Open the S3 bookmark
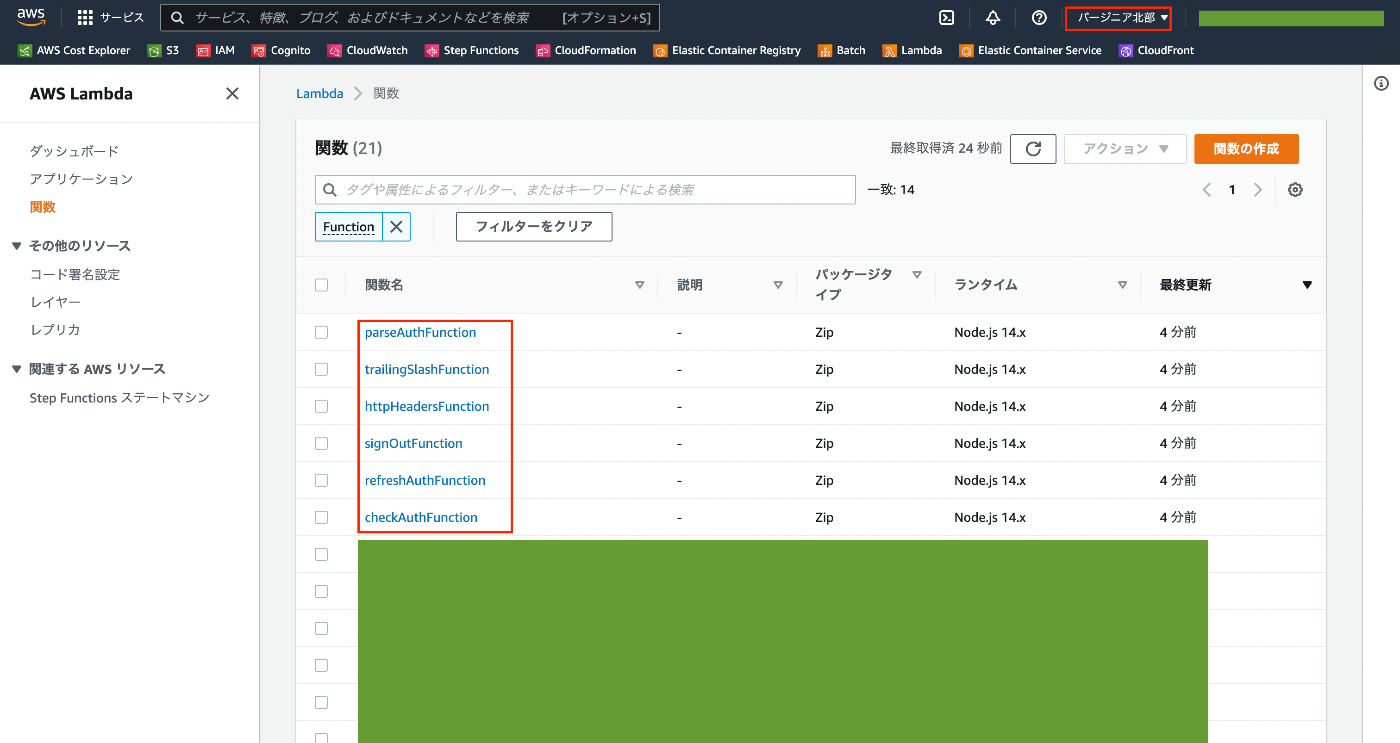The height and width of the screenshot is (743, 1400). (164, 50)
